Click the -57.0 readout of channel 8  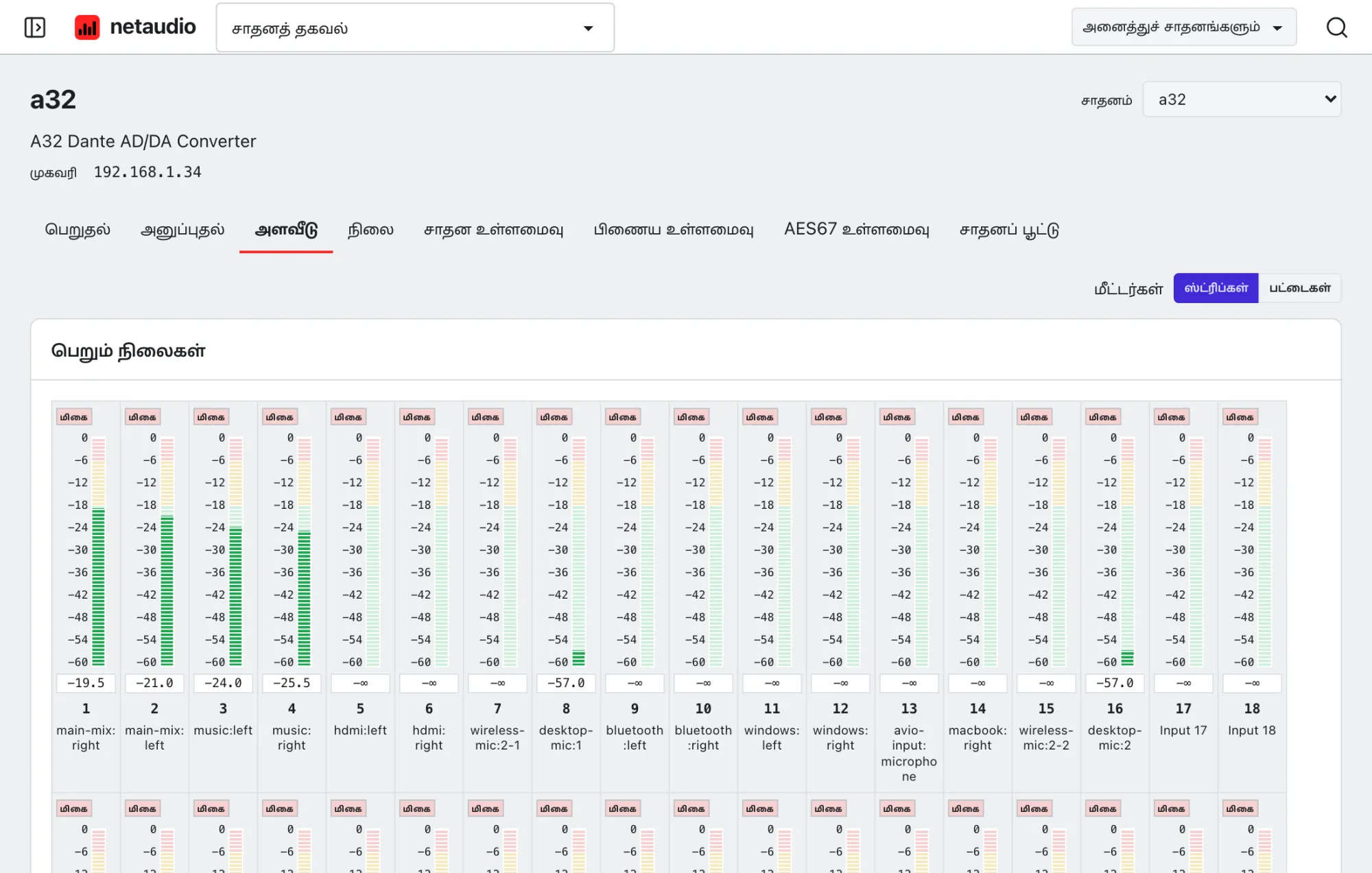click(566, 683)
